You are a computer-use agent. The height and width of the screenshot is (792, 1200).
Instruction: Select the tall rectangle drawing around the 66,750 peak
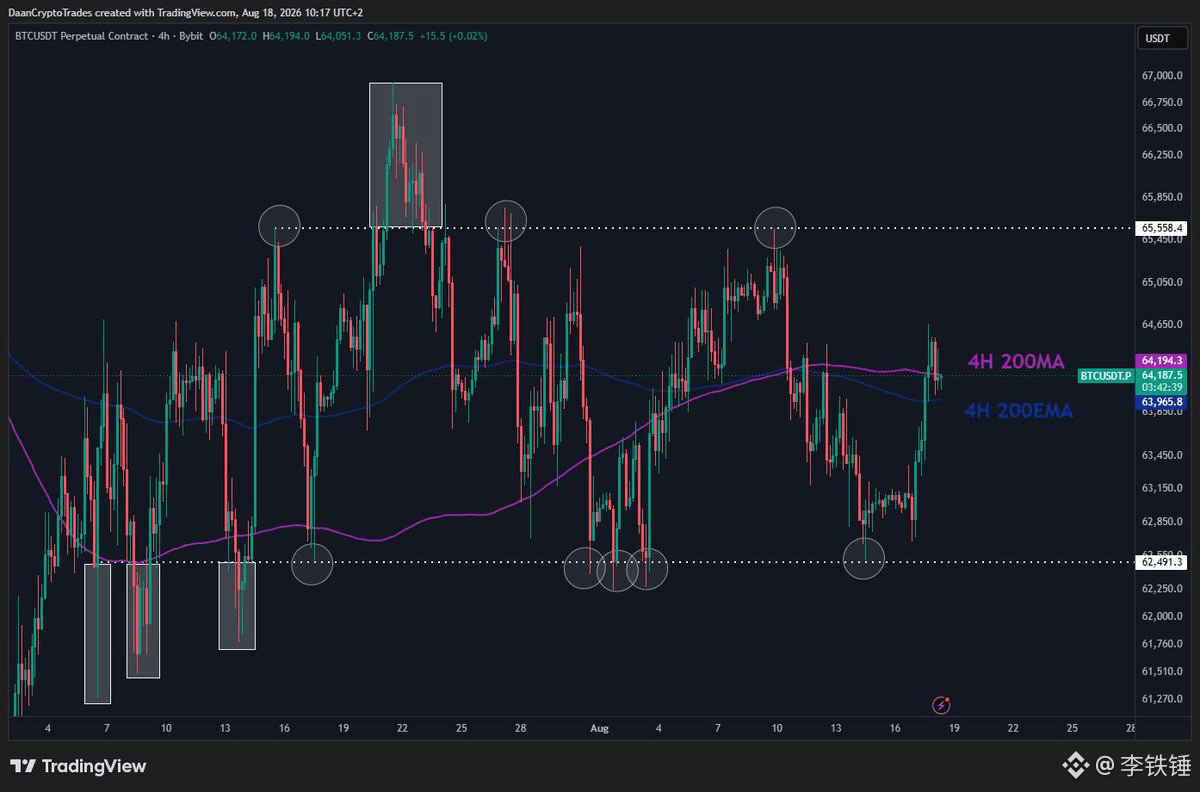tap(406, 155)
